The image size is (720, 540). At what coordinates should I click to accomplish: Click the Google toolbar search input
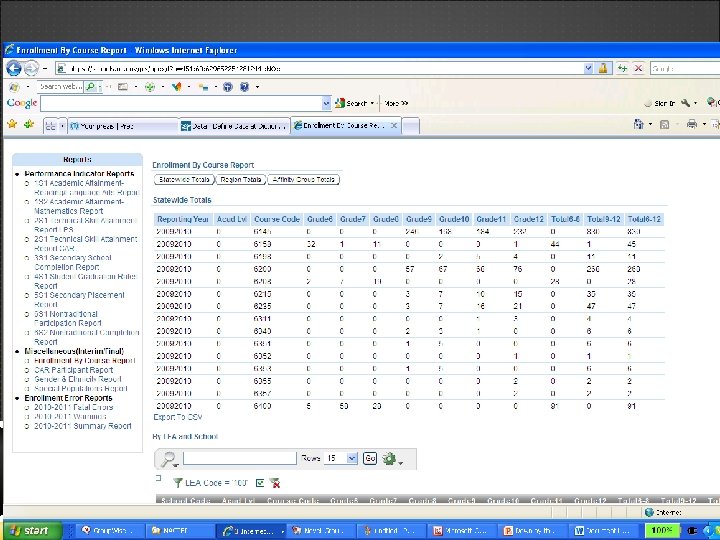click(181, 104)
